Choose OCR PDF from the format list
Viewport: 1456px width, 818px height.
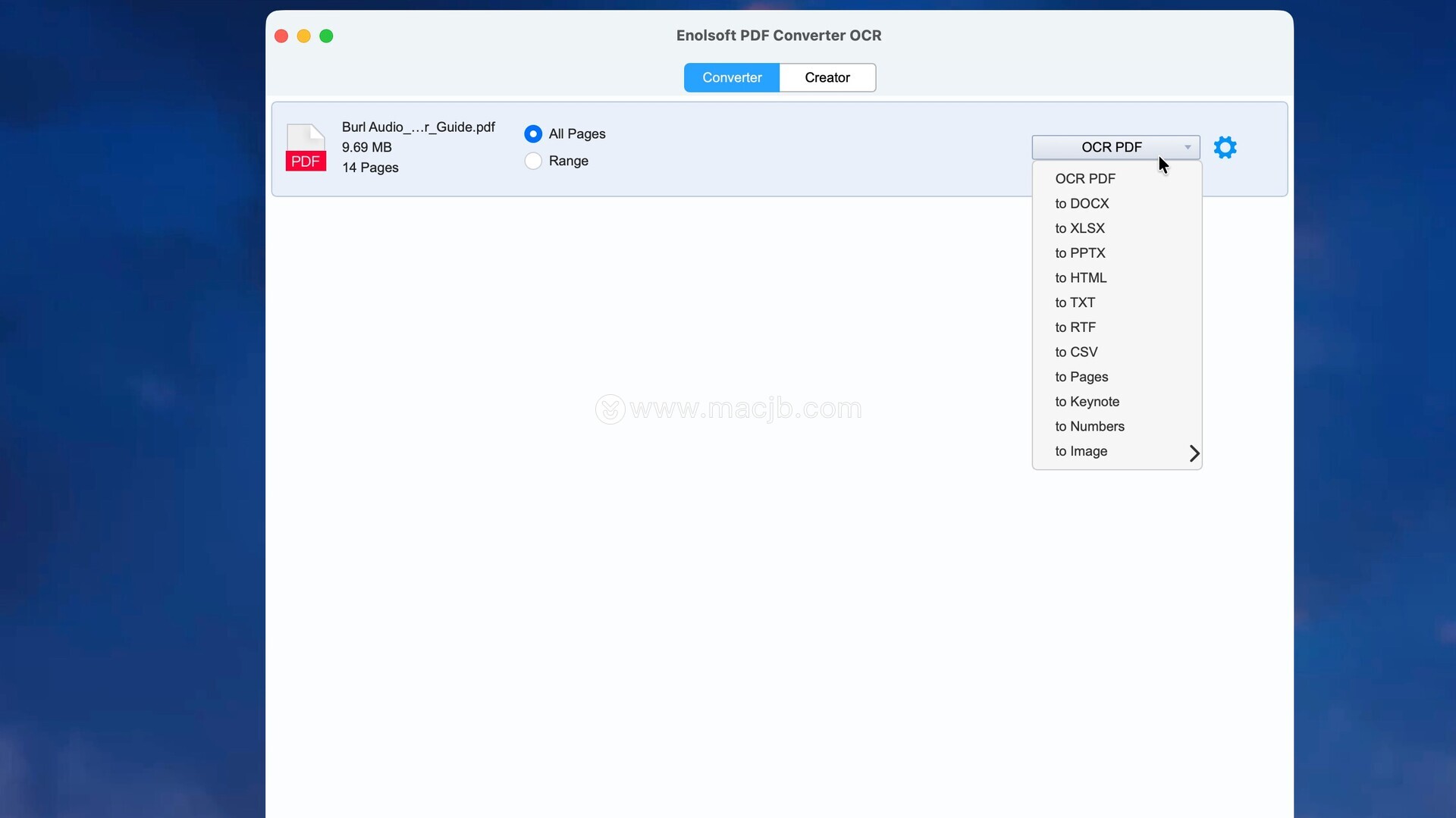[1085, 179]
